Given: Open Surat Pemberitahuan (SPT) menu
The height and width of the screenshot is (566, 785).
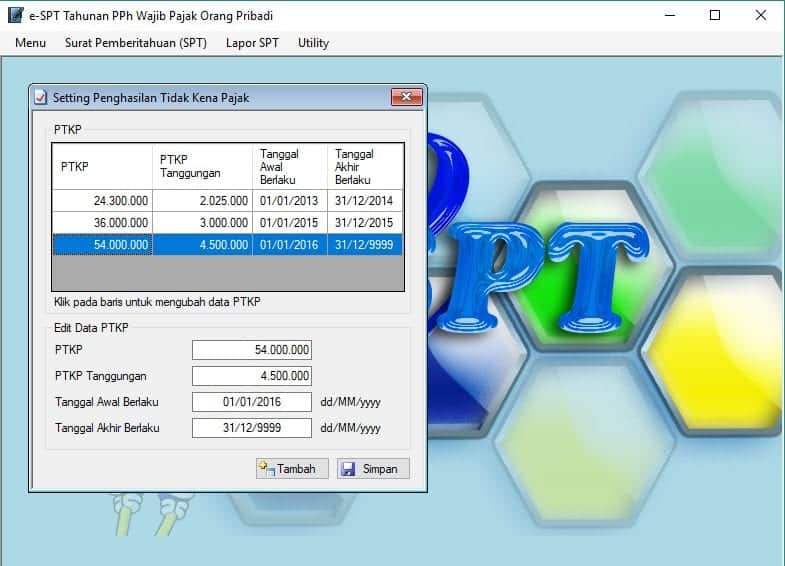Looking at the screenshot, I should coord(136,43).
